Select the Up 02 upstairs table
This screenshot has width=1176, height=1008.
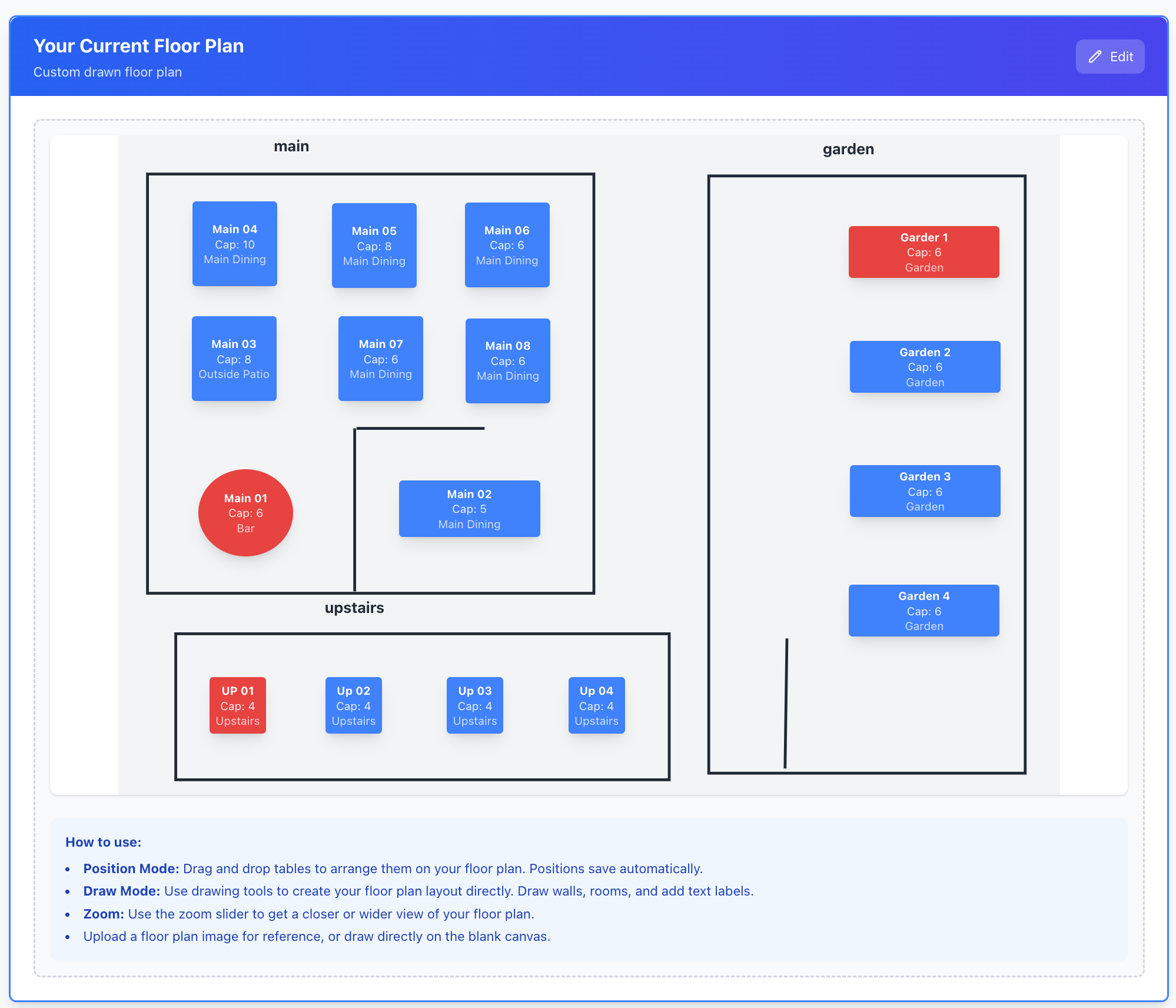(353, 705)
